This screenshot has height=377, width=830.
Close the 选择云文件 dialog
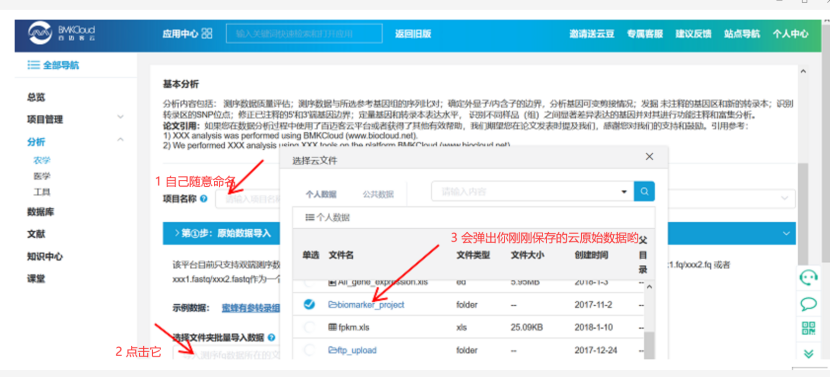point(649,156)
